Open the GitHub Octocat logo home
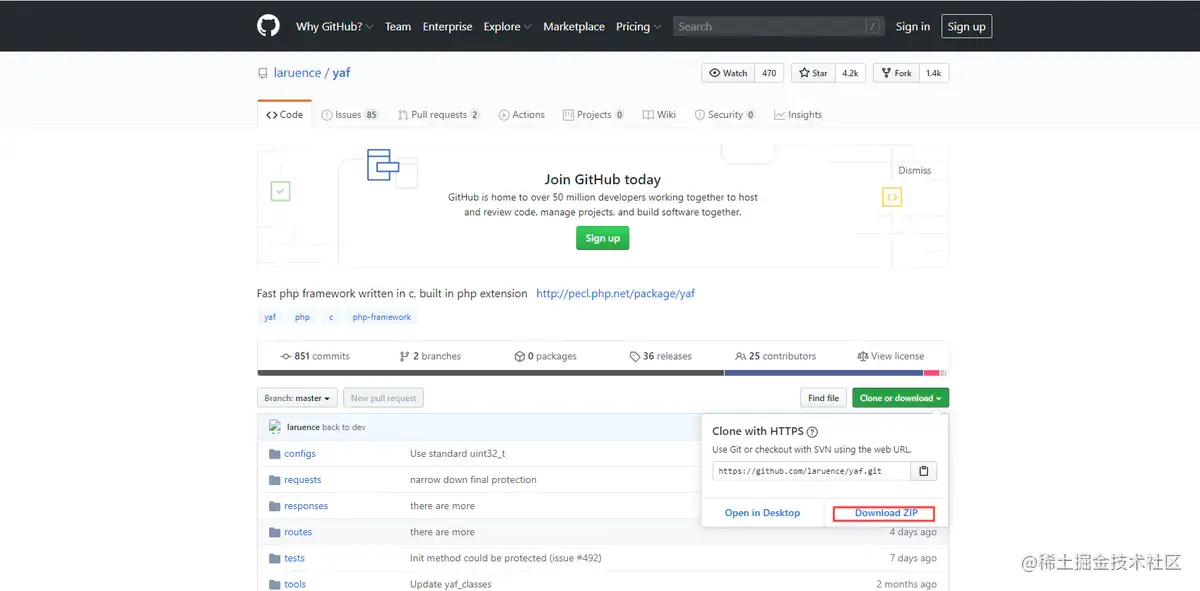This screenshot has height=591, width=1200. [268, 26]
